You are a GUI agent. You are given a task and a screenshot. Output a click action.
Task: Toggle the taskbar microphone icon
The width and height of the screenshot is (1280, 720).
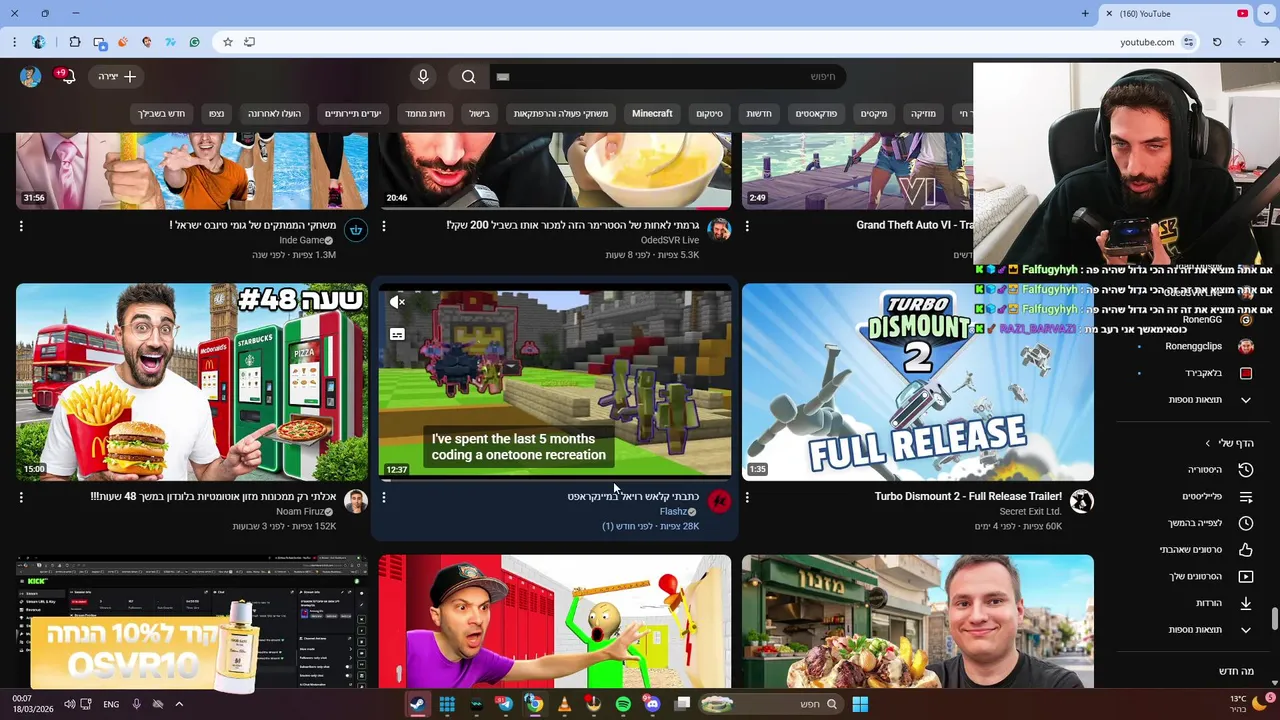(136, 704)
